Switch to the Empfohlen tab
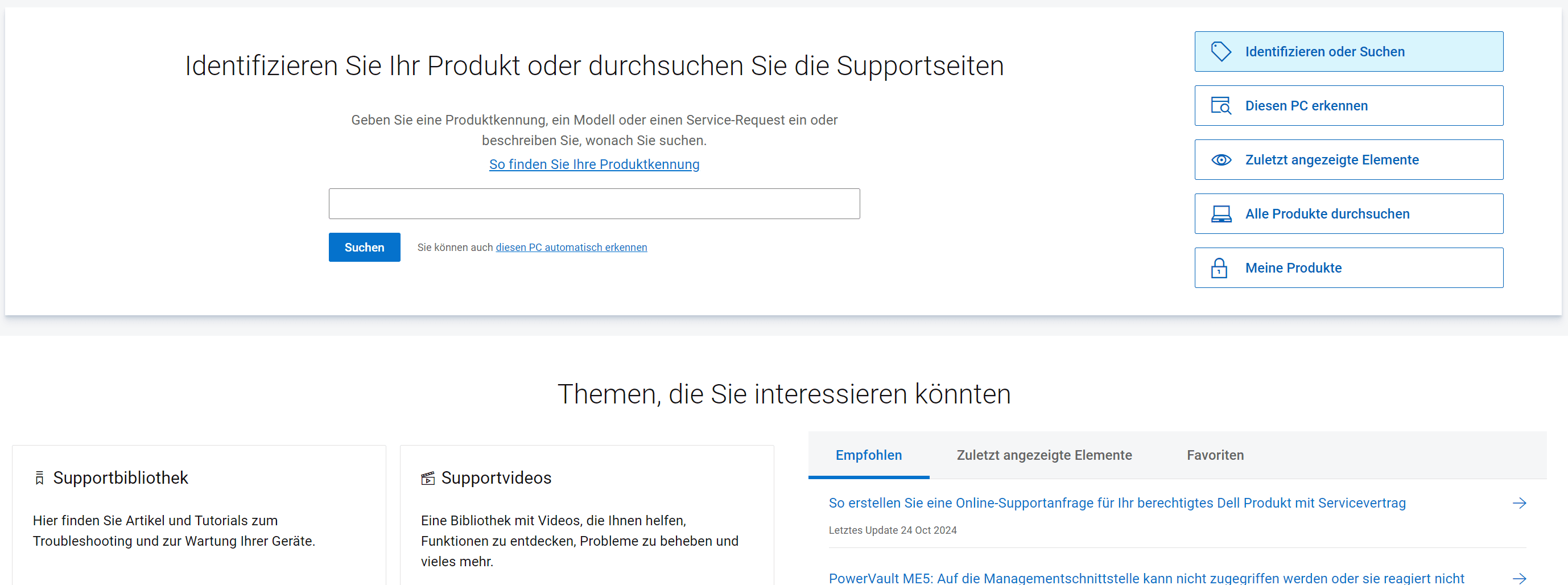The width and height of the screenshot is (1568, 585). (x=868, y=455)
